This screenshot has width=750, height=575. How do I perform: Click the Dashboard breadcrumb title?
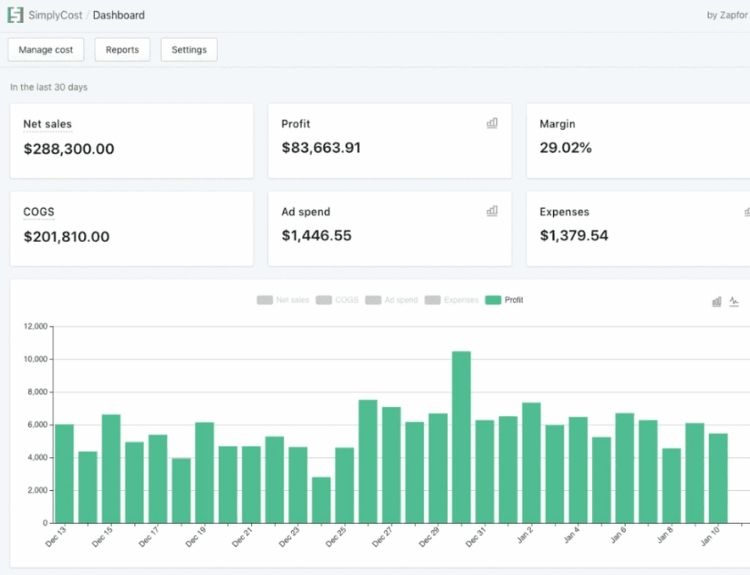[x=118, y=15]
